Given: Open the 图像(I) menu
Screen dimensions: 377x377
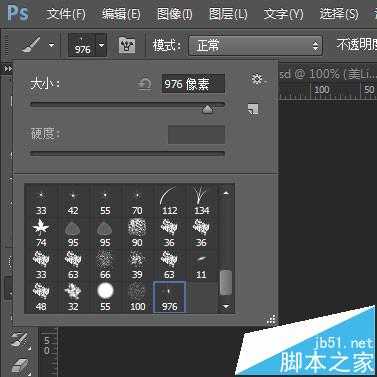Looking at the screenshot, I should (175, 14).
